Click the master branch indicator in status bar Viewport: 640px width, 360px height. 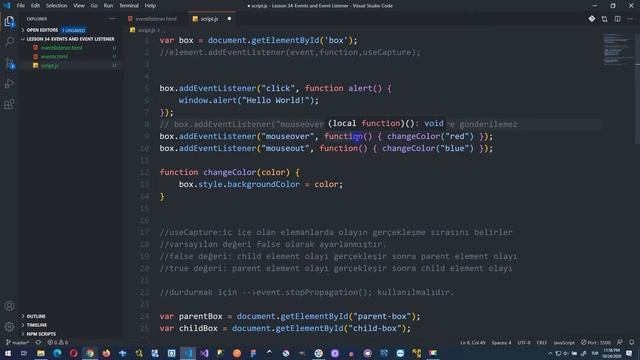pos(18,342)
